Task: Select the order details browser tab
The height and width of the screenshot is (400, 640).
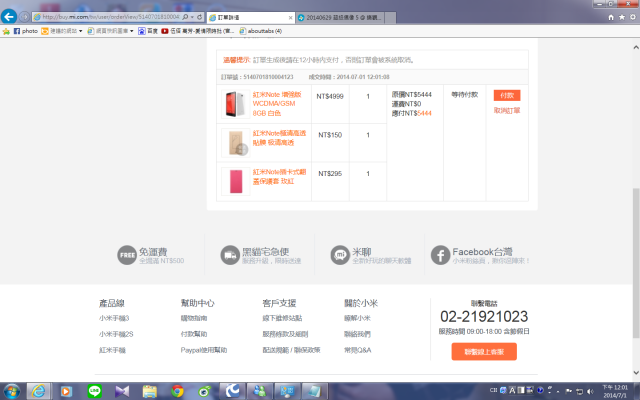Action: click(x=250, y=18)
